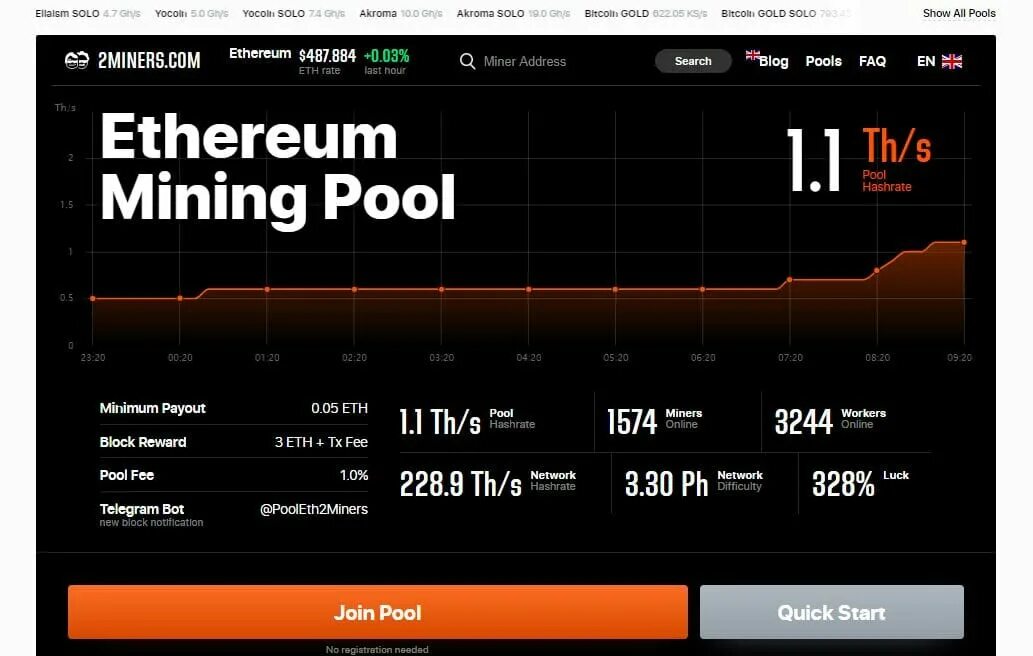Open the Pools menu item
This screenshot has height=656, width=1033.
(824, 61)
